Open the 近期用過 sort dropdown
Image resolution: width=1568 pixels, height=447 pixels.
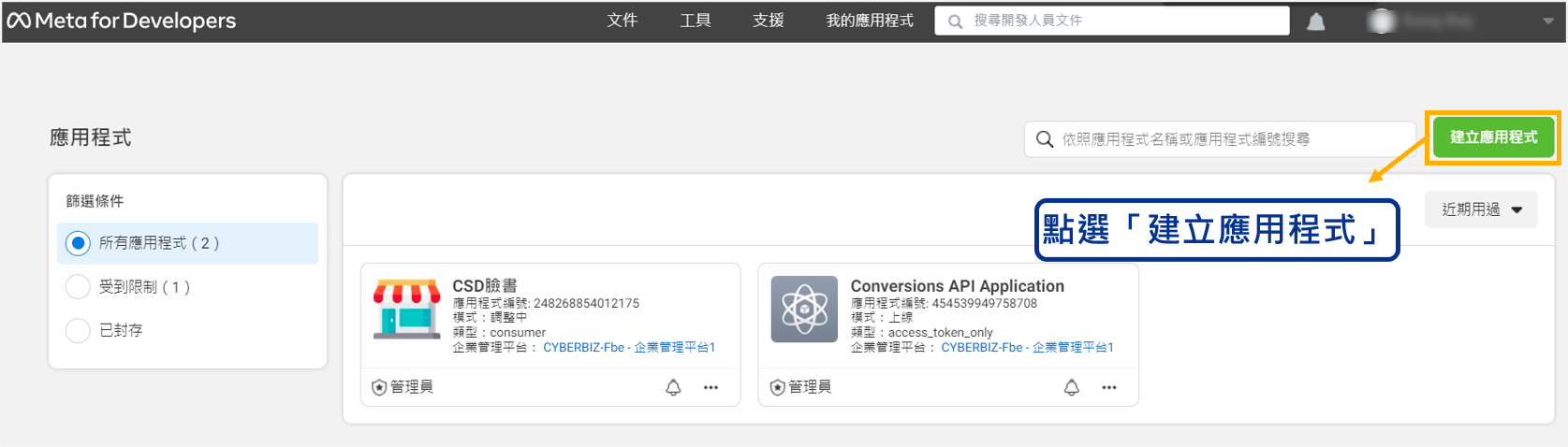[x=1482, y=209]
